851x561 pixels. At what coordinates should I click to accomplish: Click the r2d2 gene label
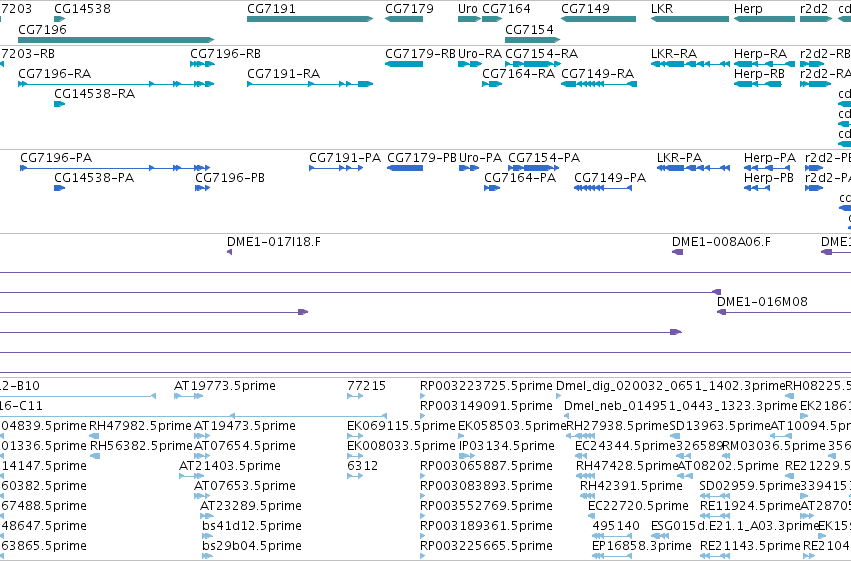click(x=814, y=9)
